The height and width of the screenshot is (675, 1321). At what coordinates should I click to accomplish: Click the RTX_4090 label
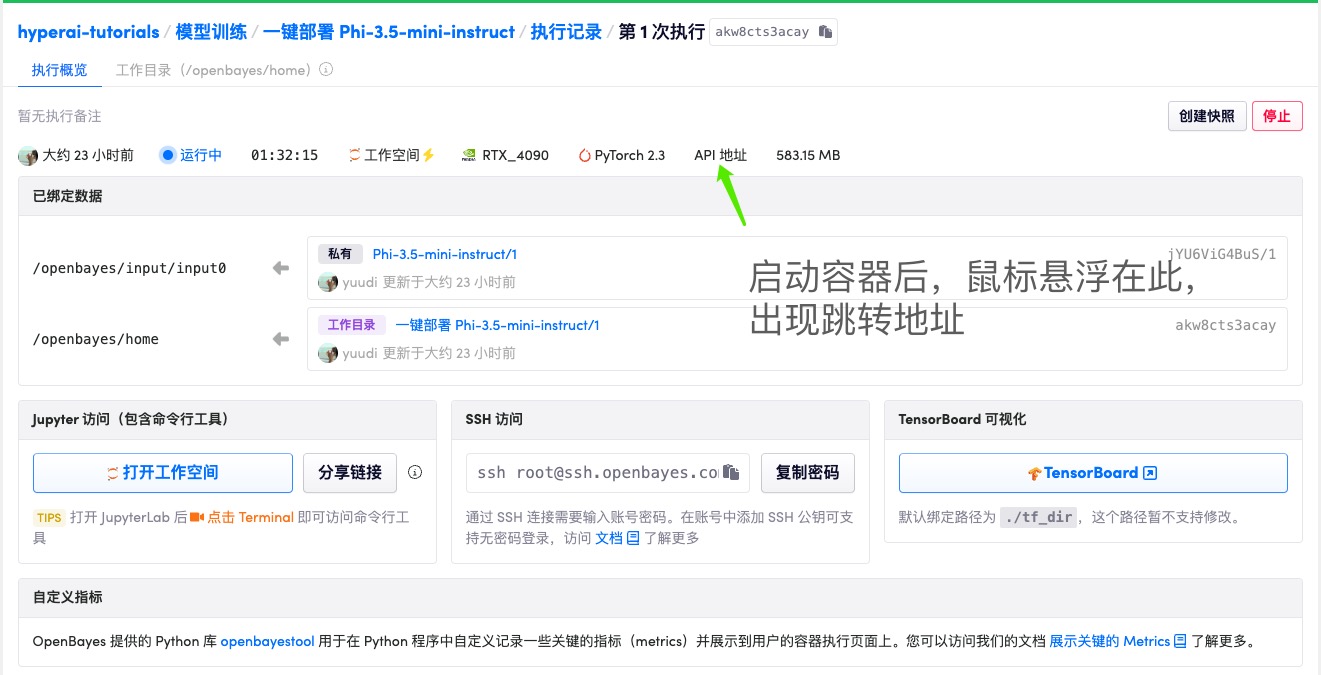click(x=516, y=155)
